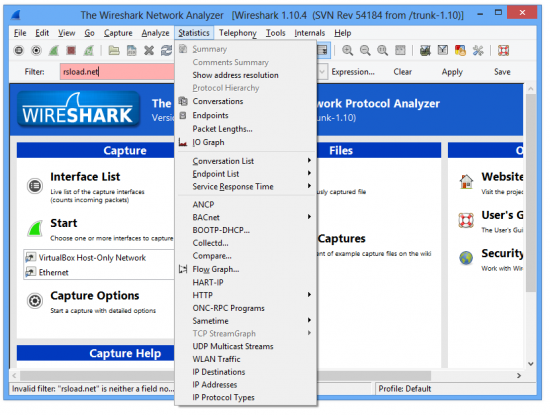Reload the capture file toolbar icon

(x=166, y=51)
